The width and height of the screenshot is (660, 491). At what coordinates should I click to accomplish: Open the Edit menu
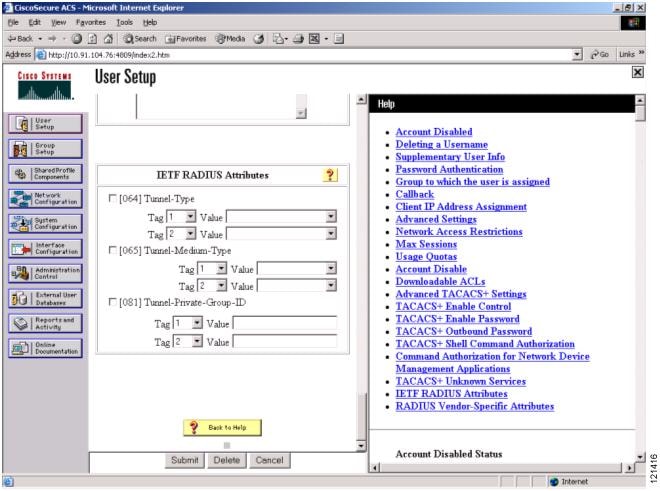[35, 22]
